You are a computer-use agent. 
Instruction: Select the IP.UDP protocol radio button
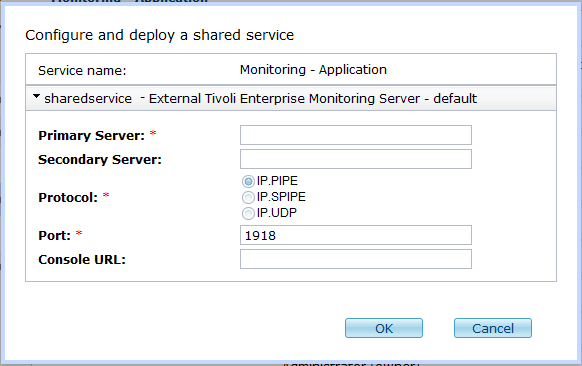click(248, 213)
